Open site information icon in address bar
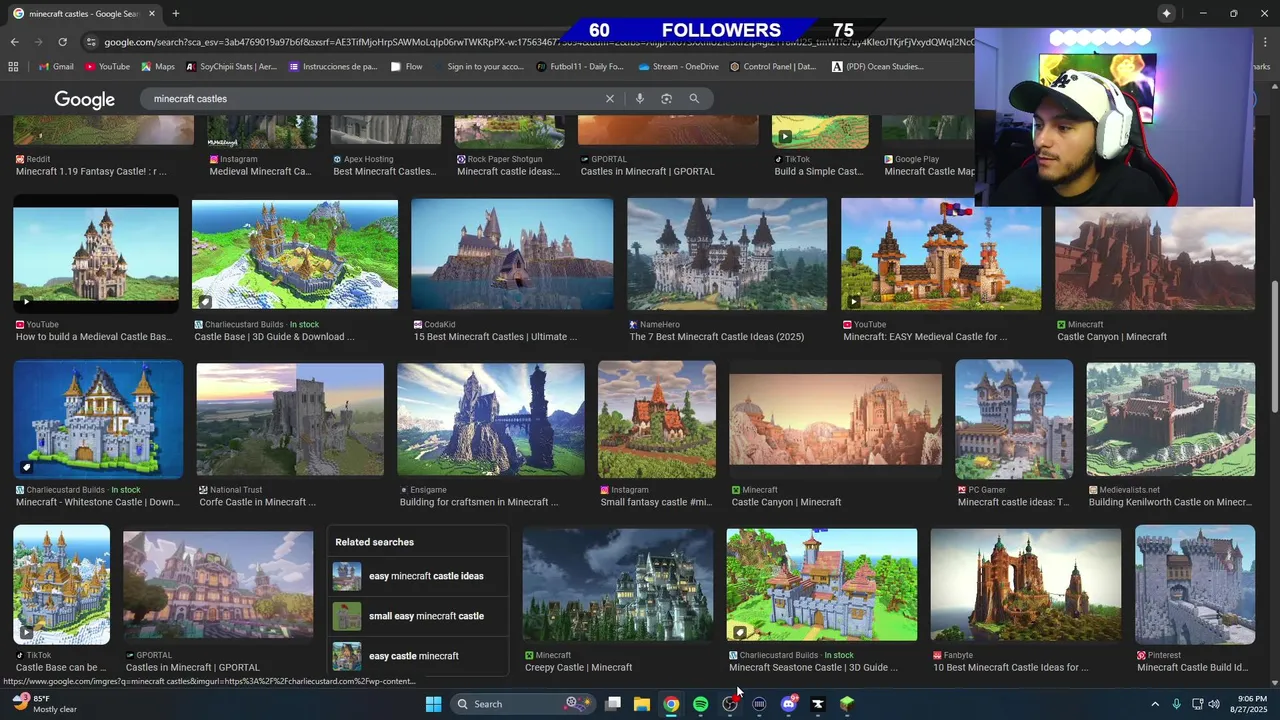The height and width of the screenshot is (720, 1280). (x=92, y=42)
